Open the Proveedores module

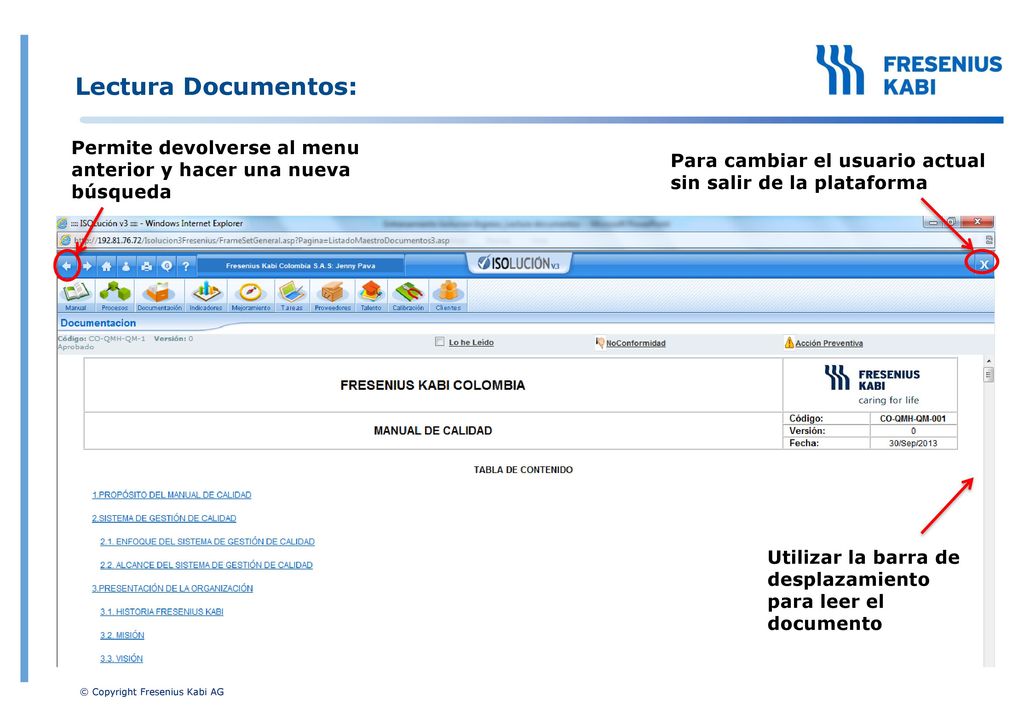[332, 296]
